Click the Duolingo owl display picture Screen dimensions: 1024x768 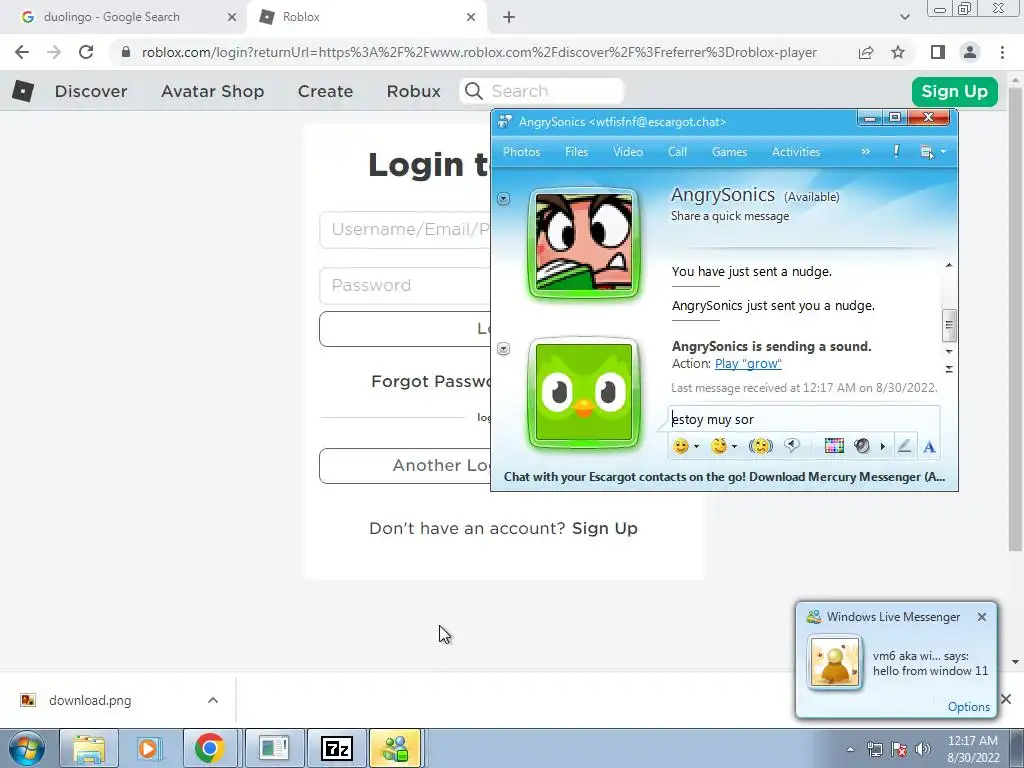584,393
